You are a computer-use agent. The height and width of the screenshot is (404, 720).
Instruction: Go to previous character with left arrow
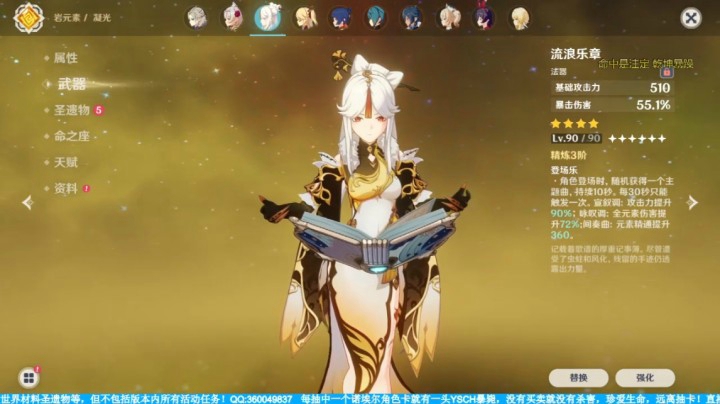click(x=28, y=202)
